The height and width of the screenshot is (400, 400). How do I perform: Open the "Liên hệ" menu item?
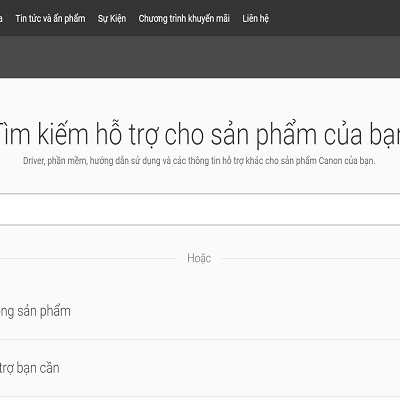(255, 18)
